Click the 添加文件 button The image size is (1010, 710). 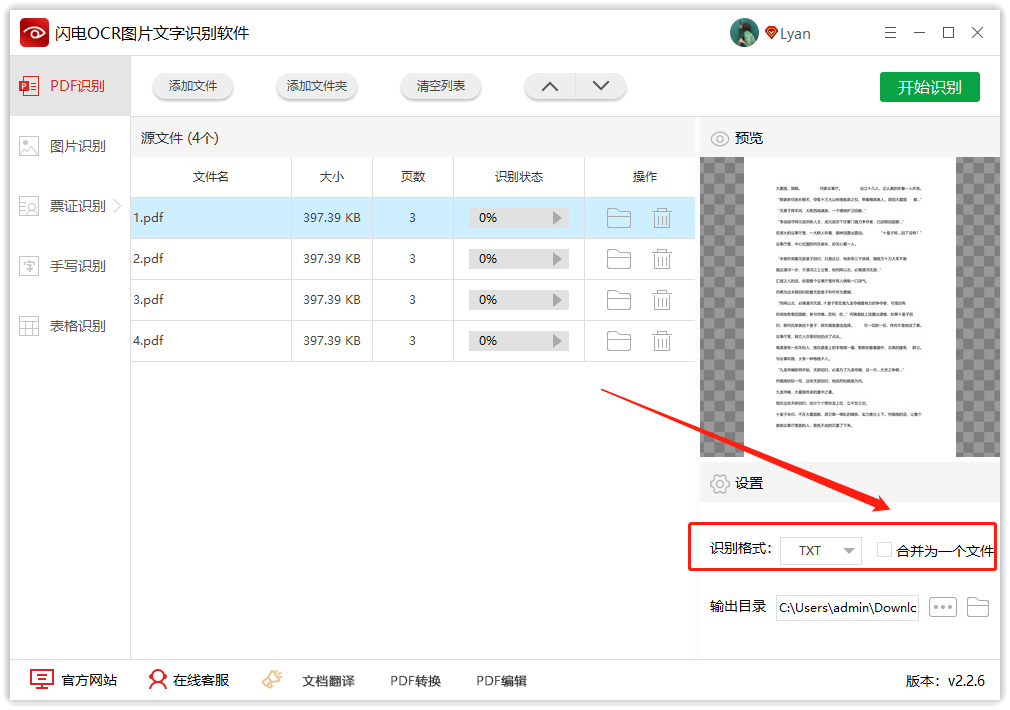coord(193,86)
